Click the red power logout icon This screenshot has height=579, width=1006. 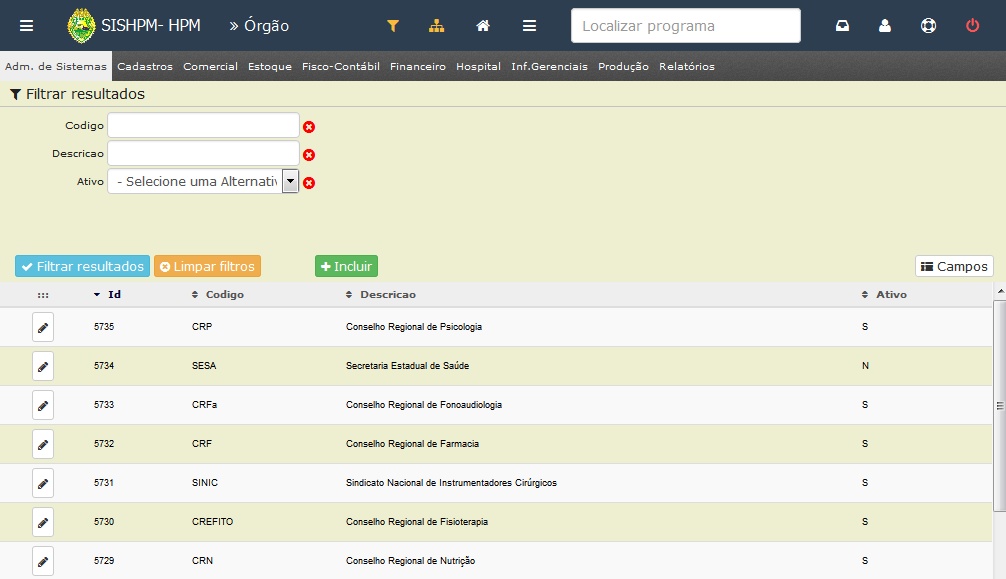[x=973, y=26]
